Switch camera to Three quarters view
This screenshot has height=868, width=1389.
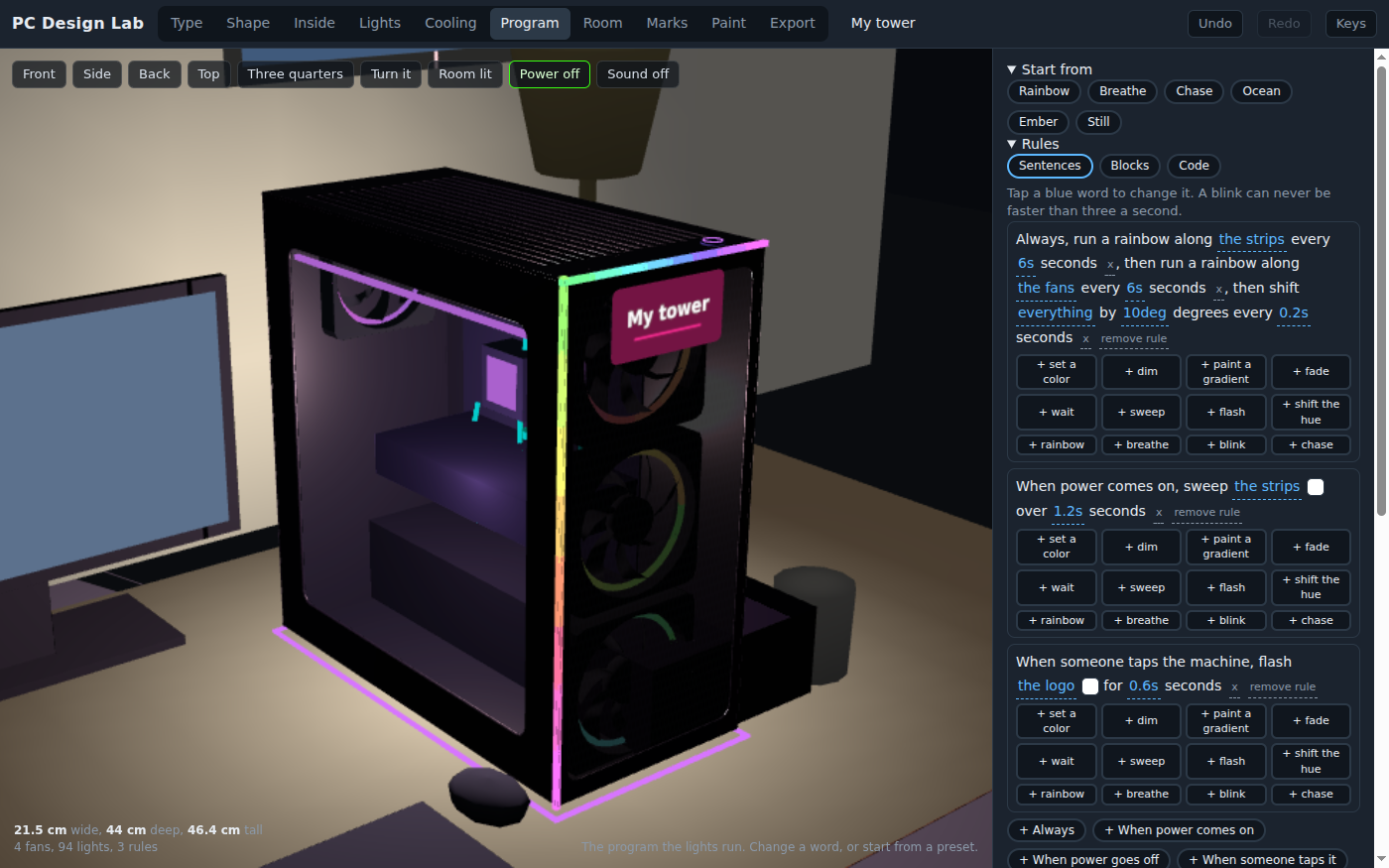point(296,74)
